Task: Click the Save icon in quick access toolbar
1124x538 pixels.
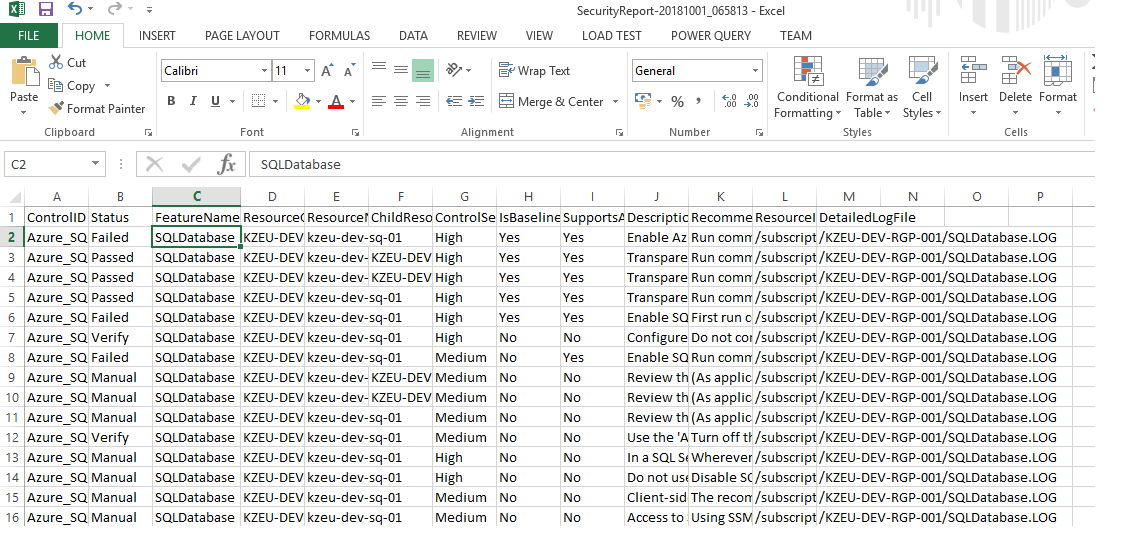Action: coord(46,10)
